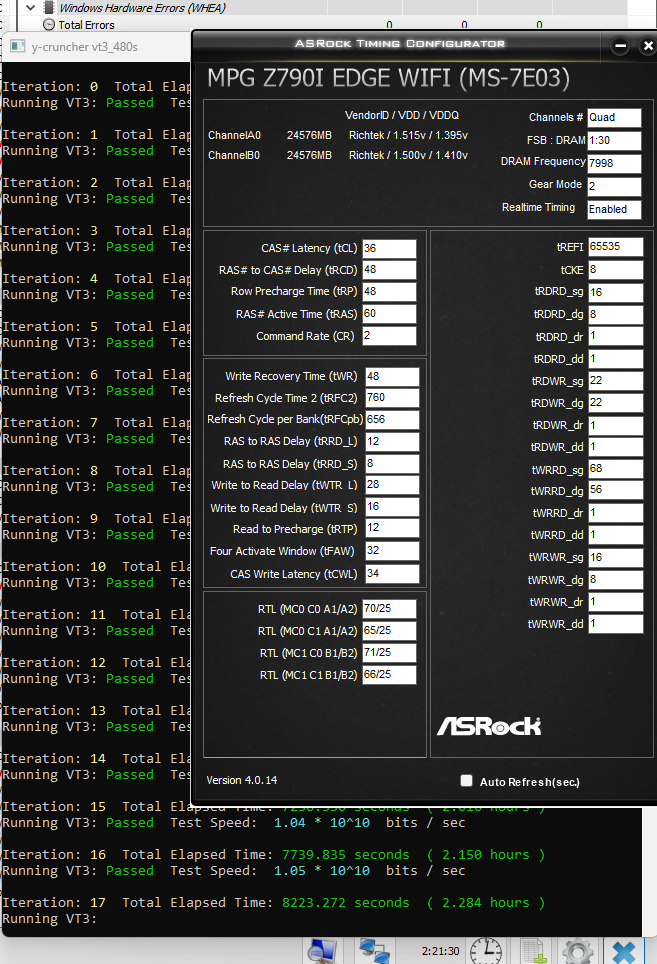Click the tRDWR_sg value field
657x964 pixels.
click(616, 381)
